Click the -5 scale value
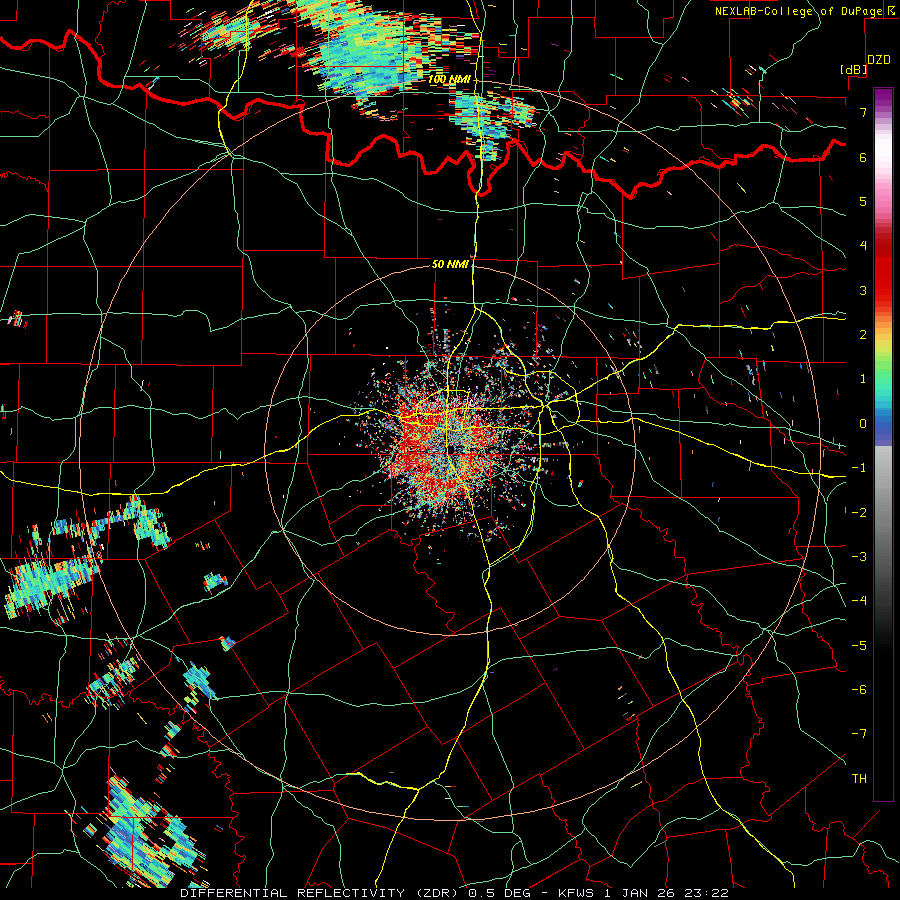Viewport: 900px width, 900px height. (859, 646)
